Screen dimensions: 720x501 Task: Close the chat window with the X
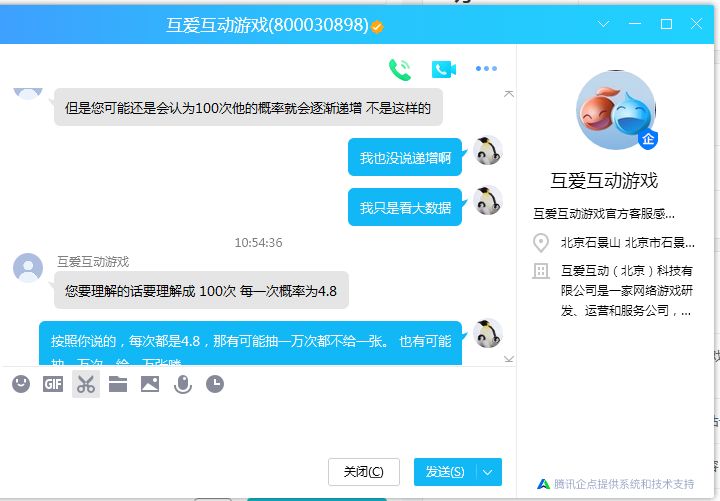tap(697, 24)
